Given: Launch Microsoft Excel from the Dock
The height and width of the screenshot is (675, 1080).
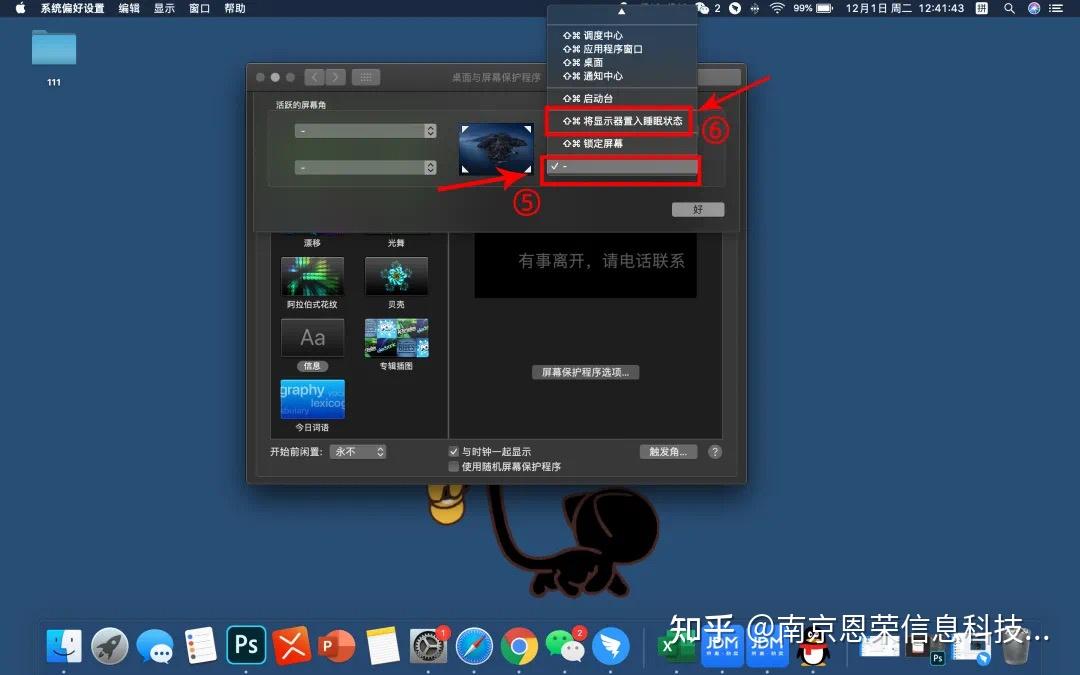Looking at the screenshot, I should point(678,646).
